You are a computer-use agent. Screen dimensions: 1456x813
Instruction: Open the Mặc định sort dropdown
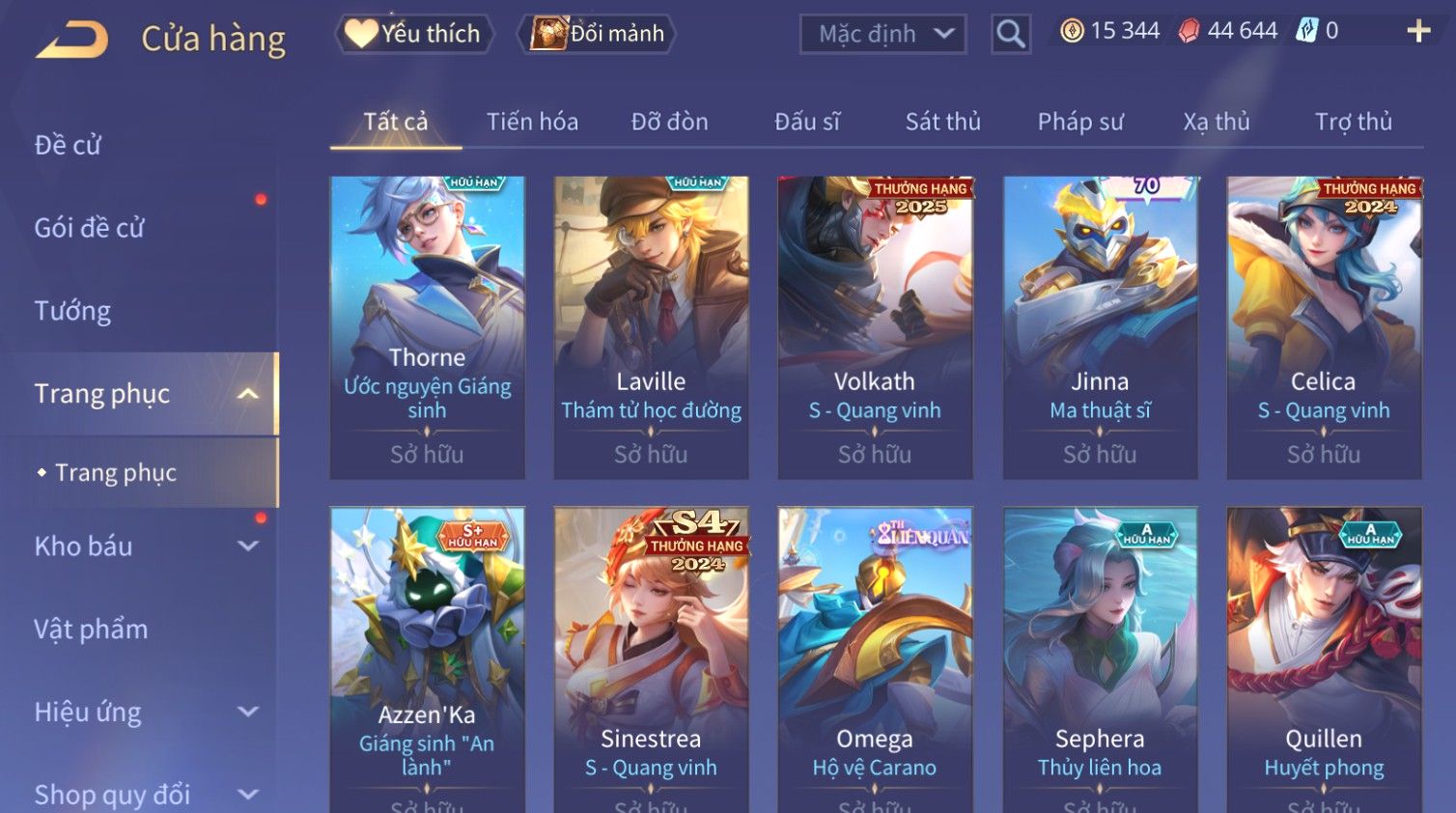(x=883, y=35)
